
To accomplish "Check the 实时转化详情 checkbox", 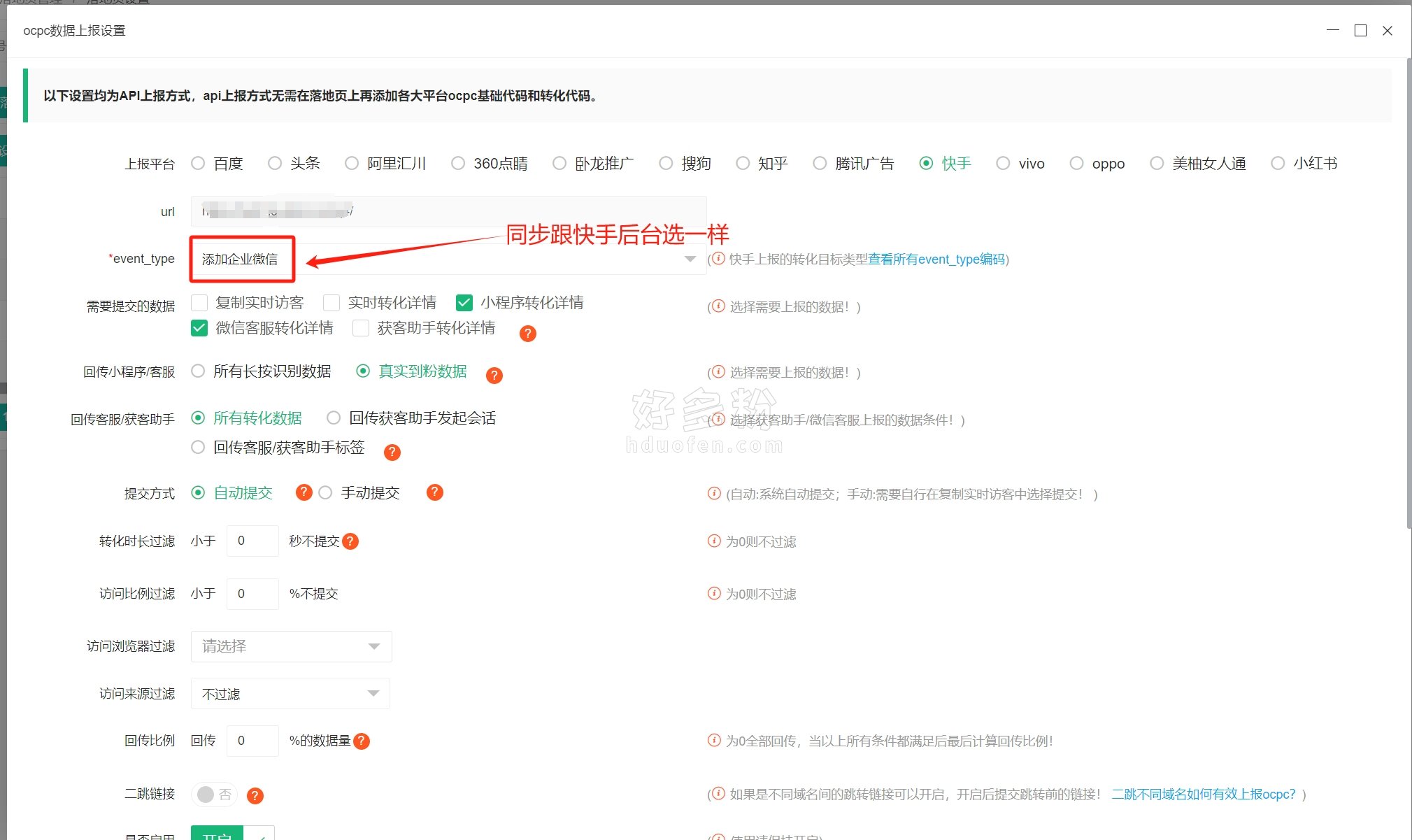I will coord(331,302).
